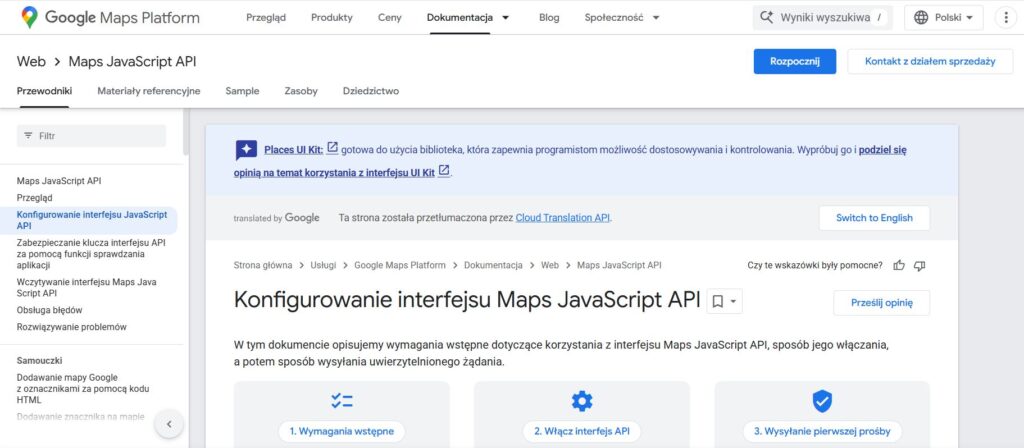Expand the Dokumentacja dropdown menu
Viewport: 1024px width, 448px height.
click(x=505, y=18)
